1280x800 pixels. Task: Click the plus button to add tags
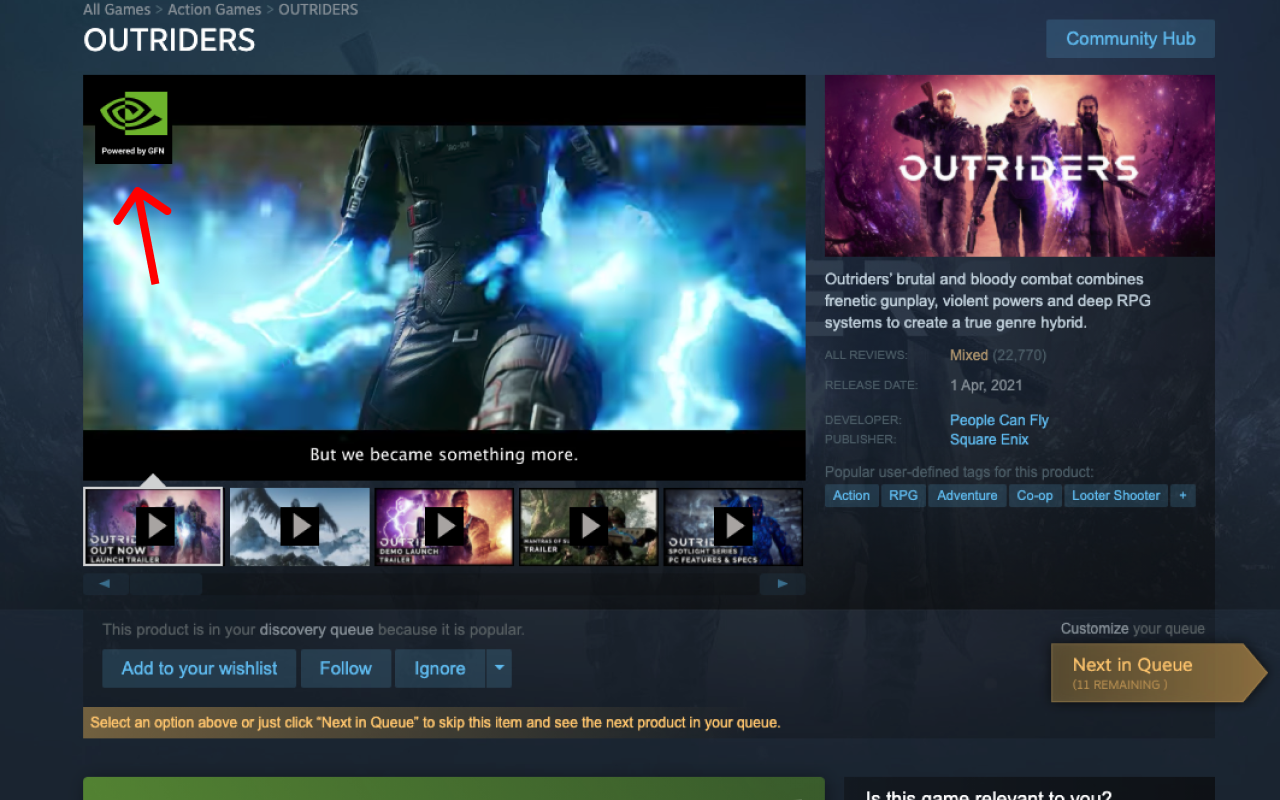pyautogui.click(x=1183, y=495)
